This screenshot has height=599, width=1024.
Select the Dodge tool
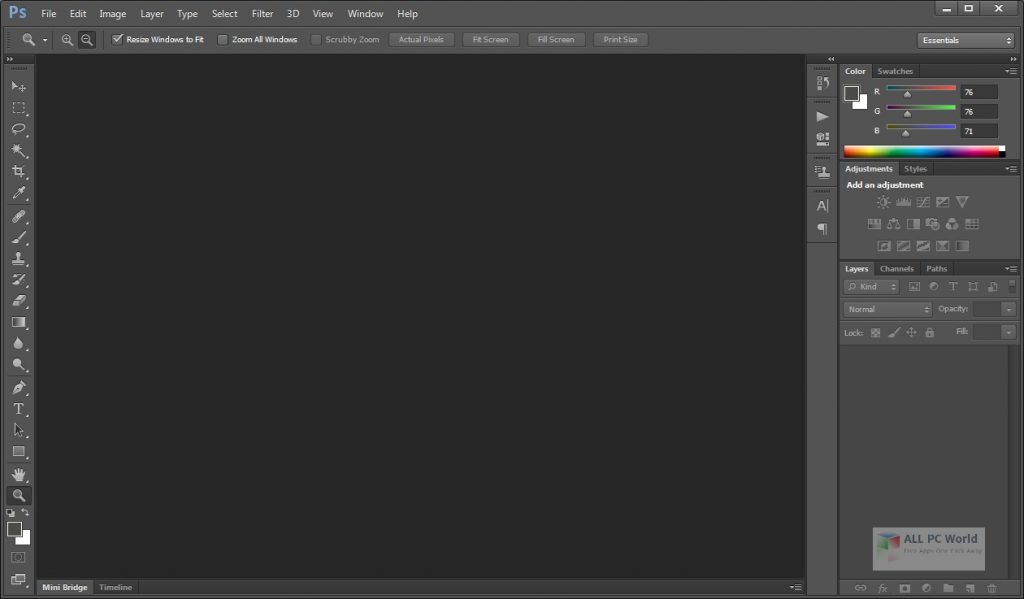18,364
